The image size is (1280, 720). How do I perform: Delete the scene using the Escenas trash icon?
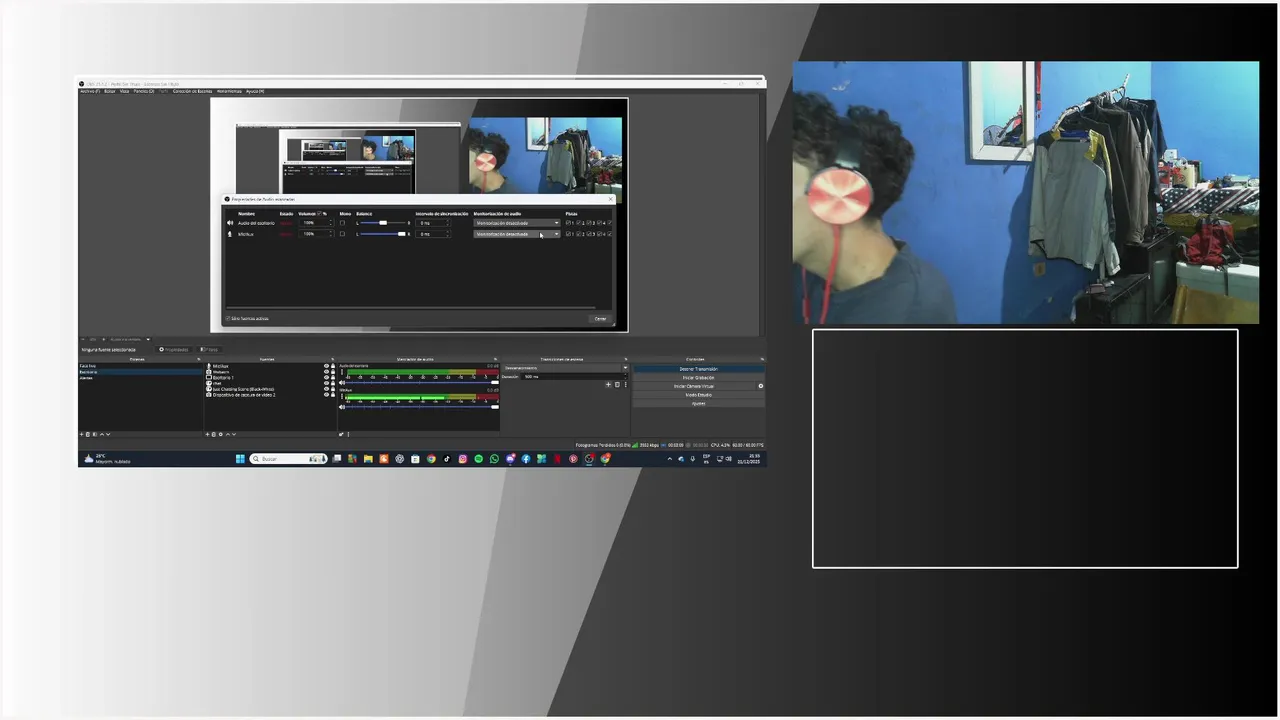[x=88, y=434]
